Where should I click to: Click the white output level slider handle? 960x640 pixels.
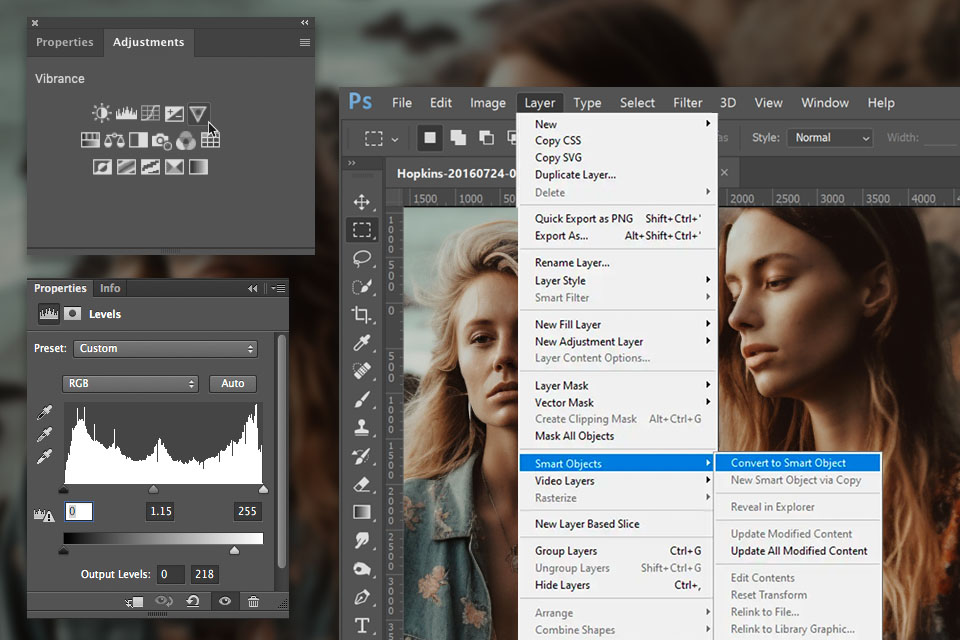pyautogui.click(x=234, y=551)
